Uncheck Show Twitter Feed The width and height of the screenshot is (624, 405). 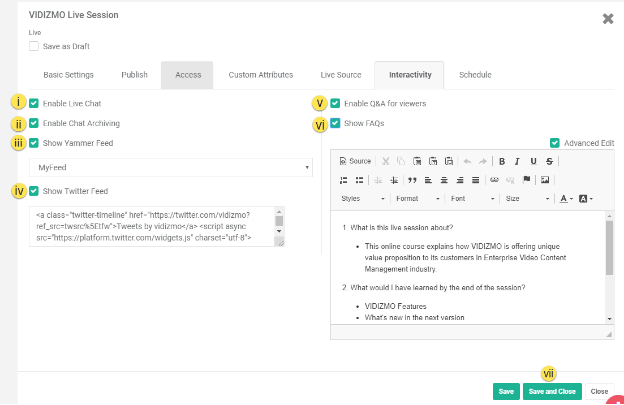35,191
